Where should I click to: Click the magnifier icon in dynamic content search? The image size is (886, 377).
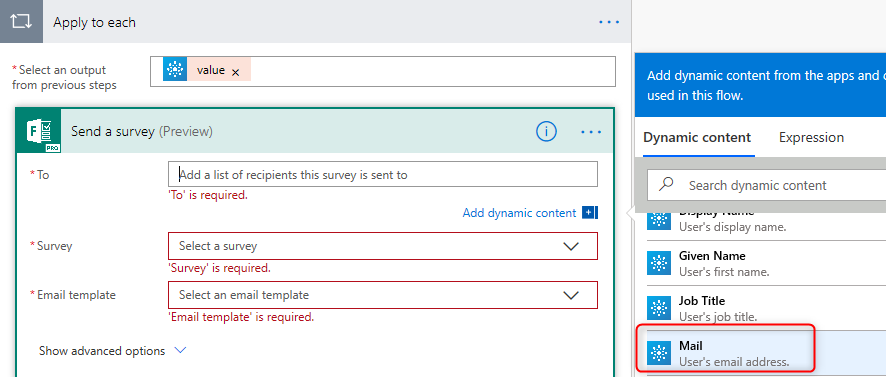click(x=667, y=185)
